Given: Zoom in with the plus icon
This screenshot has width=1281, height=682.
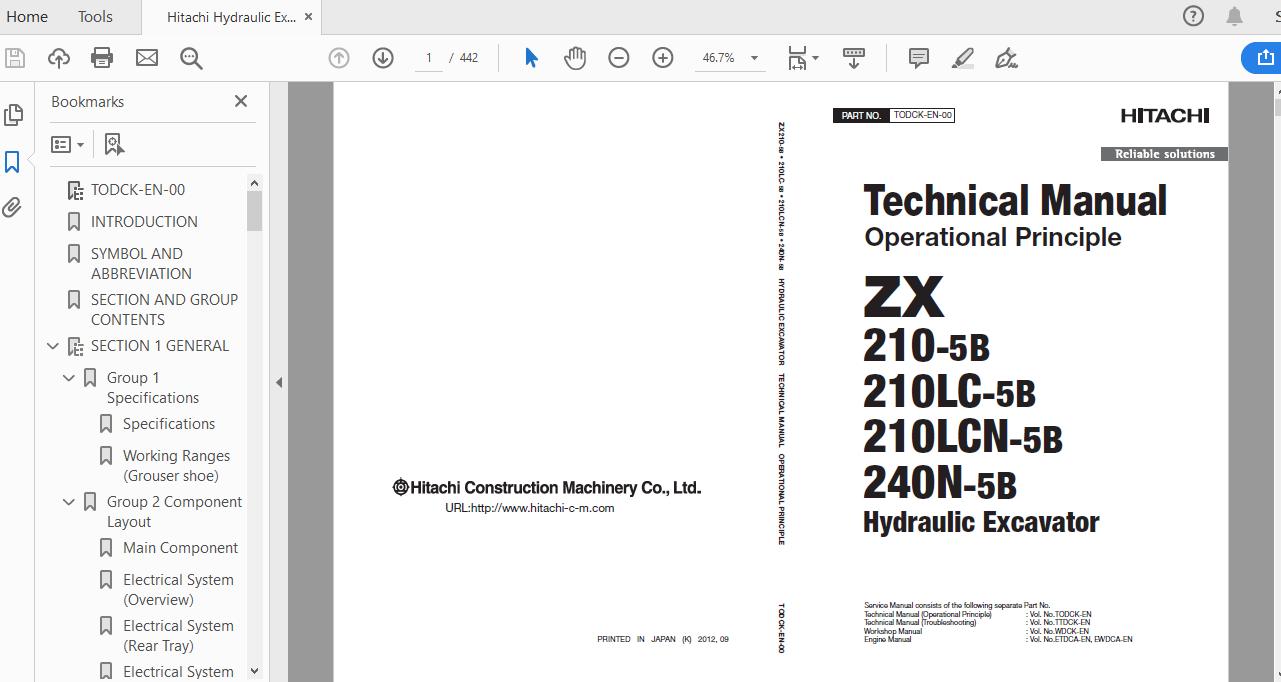Looking at the screenshot, I should [x=663, y=58].
